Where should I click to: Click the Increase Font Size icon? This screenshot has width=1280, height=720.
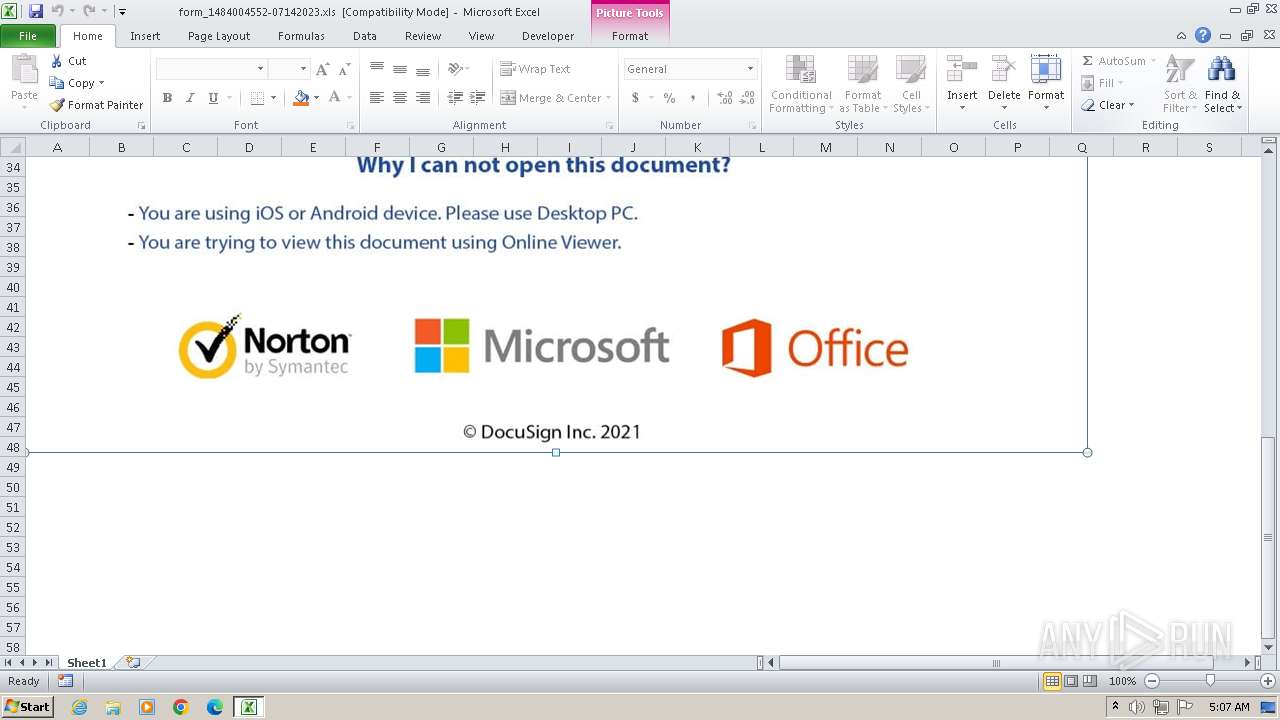(322, 69)
